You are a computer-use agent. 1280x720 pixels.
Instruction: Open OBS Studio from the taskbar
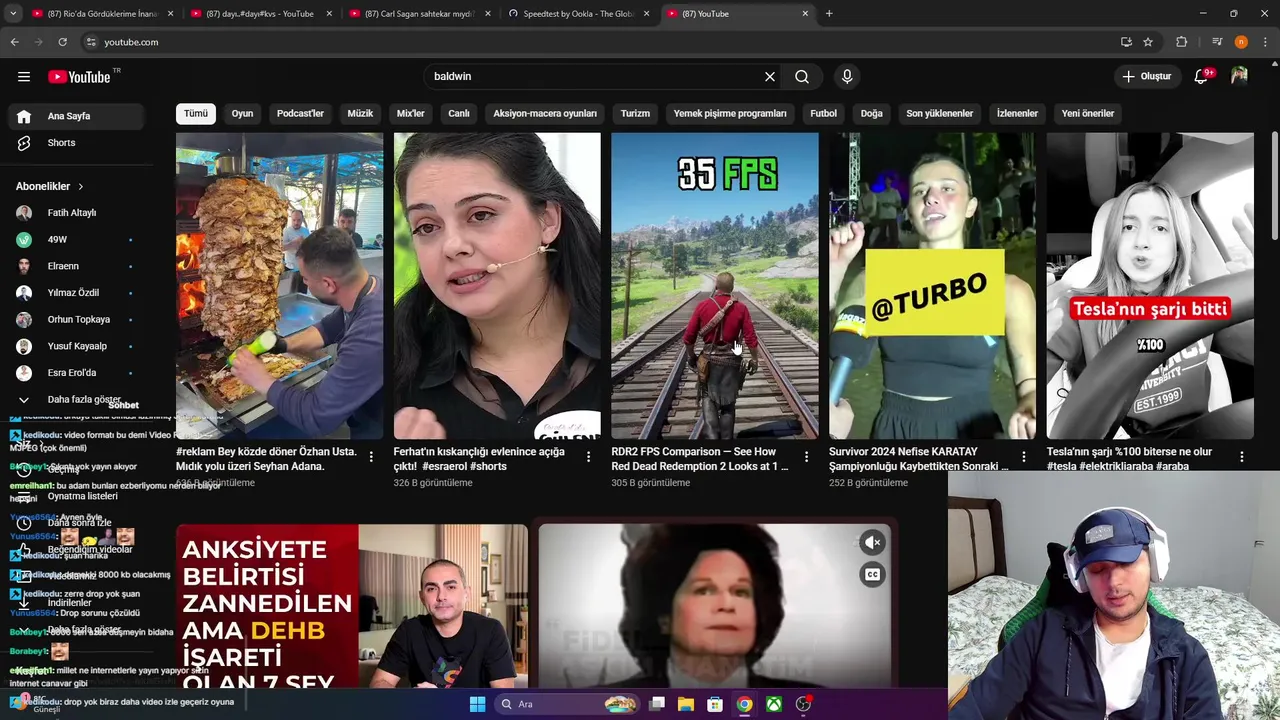click(803, 704)
